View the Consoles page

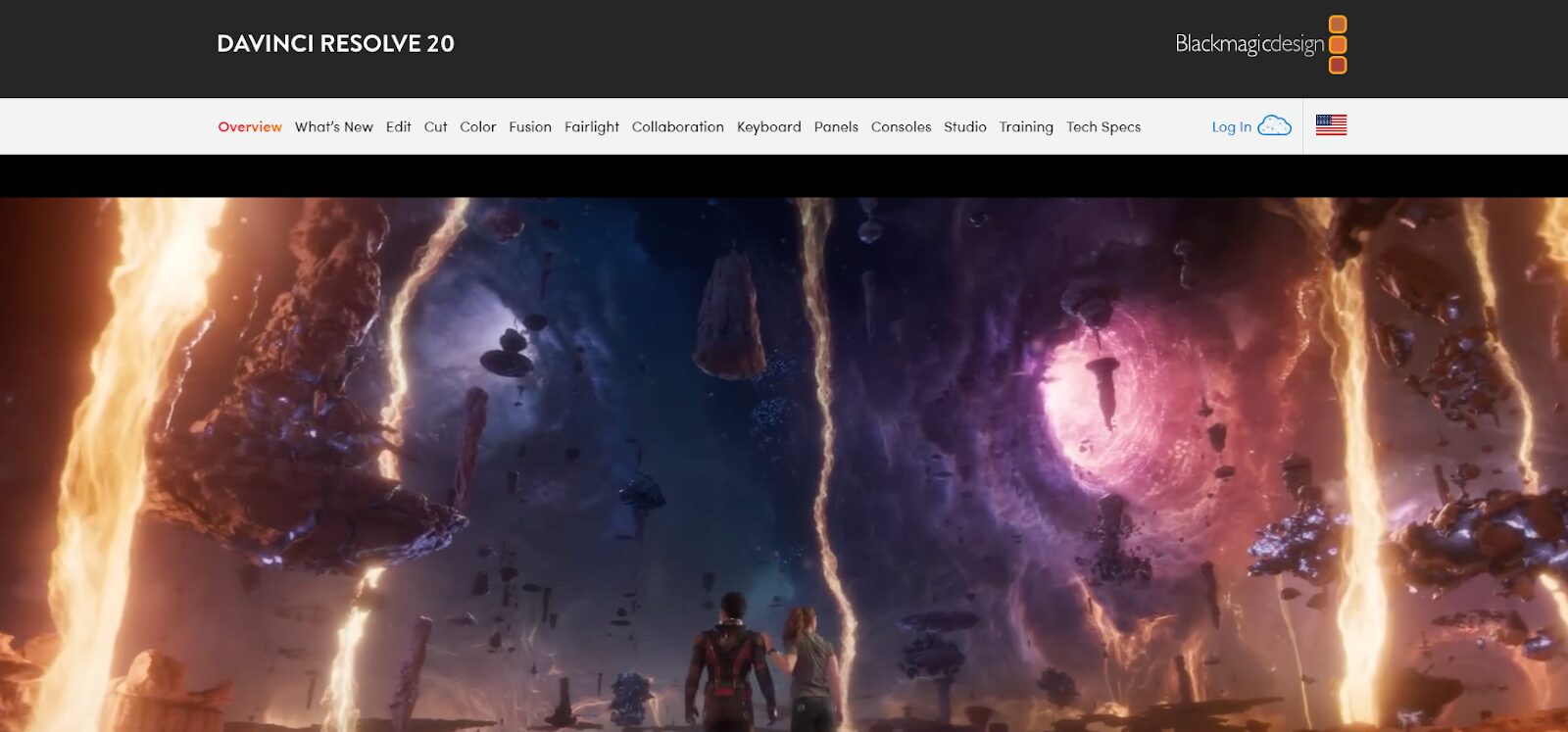pyautogui.click(x=901, y=126)
